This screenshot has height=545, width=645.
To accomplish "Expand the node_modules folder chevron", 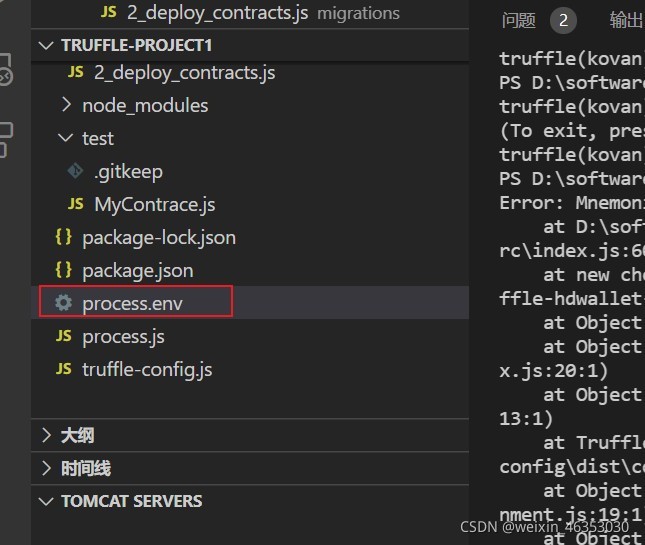I will [x=66, y=105].
